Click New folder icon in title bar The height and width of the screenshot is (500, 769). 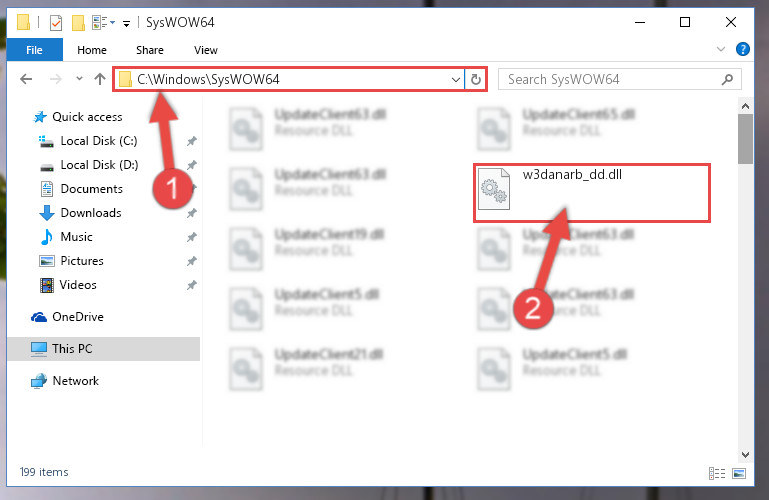[78, 23]
